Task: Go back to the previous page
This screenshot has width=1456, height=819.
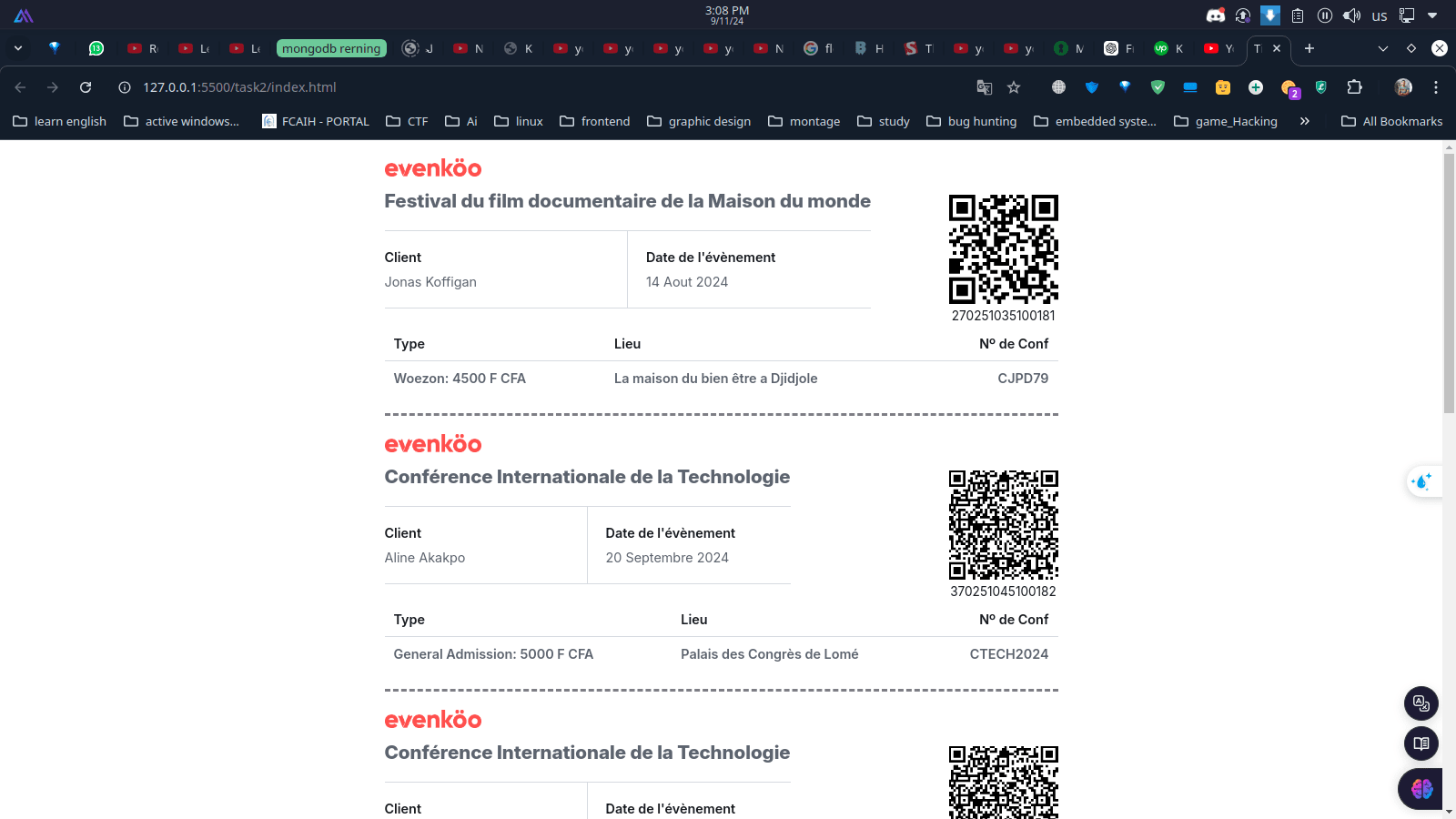Action: (x=20, y=87)
